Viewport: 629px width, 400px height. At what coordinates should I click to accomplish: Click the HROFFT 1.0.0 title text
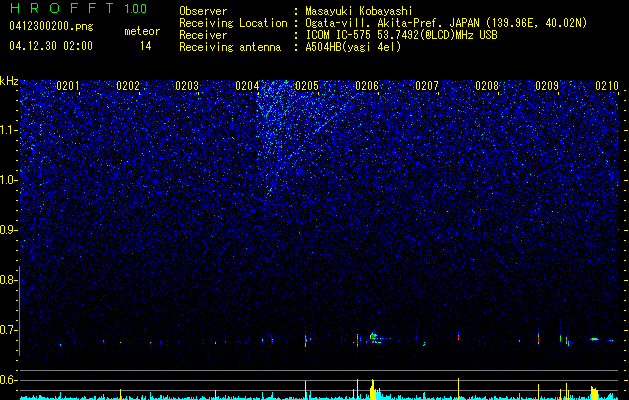(78, 8)
